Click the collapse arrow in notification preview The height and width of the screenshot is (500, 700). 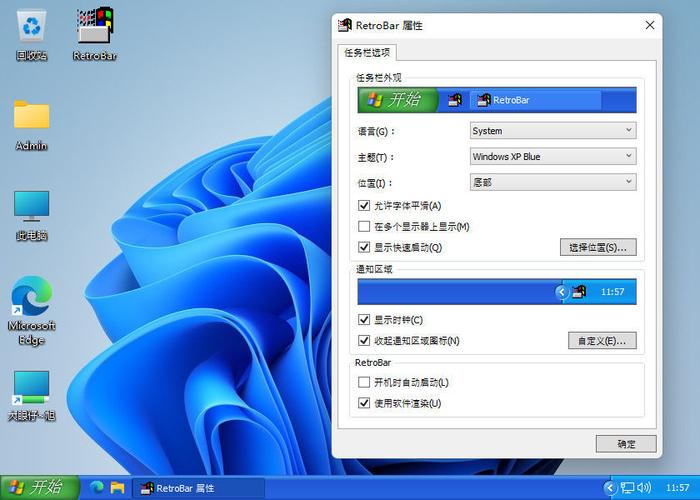point(562,292)
